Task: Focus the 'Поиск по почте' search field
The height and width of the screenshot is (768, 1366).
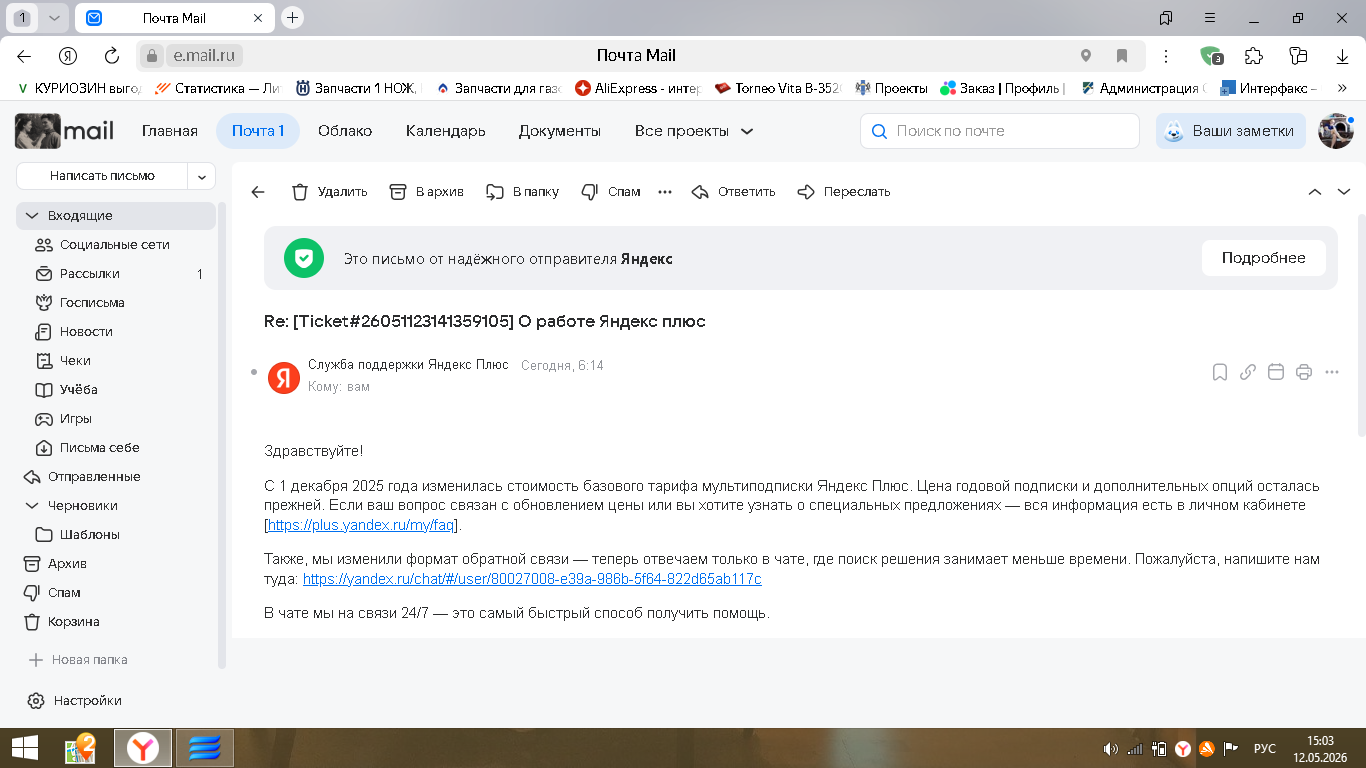Action: click(x=1000, y=131)
